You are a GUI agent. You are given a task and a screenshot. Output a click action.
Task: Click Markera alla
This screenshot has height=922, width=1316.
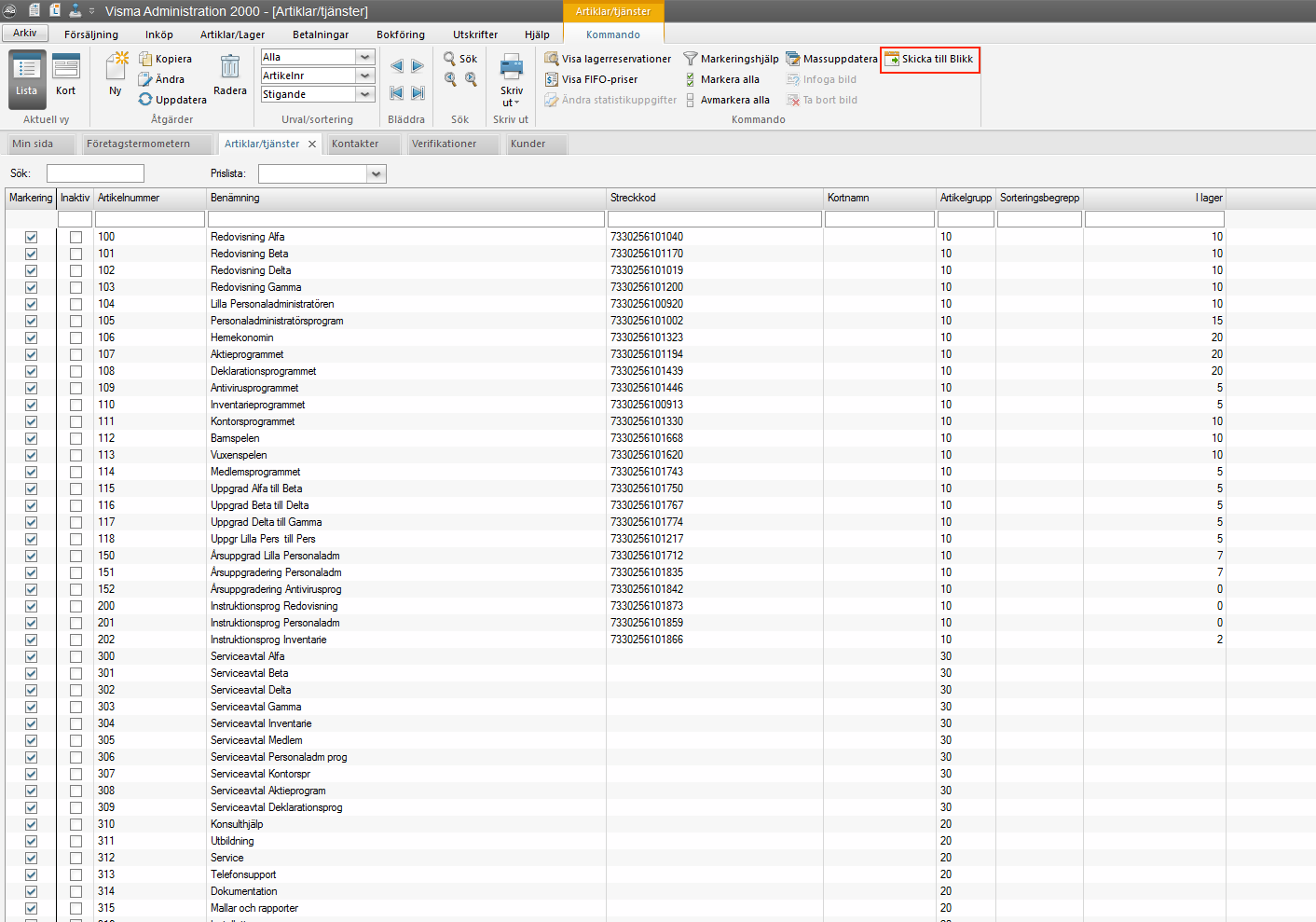tap(721, 79)
